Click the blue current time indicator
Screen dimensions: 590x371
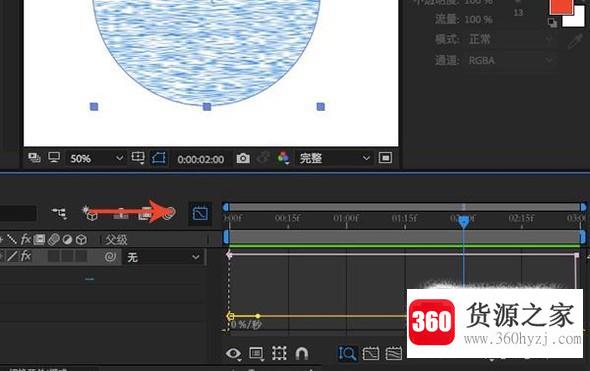(464, 222)
